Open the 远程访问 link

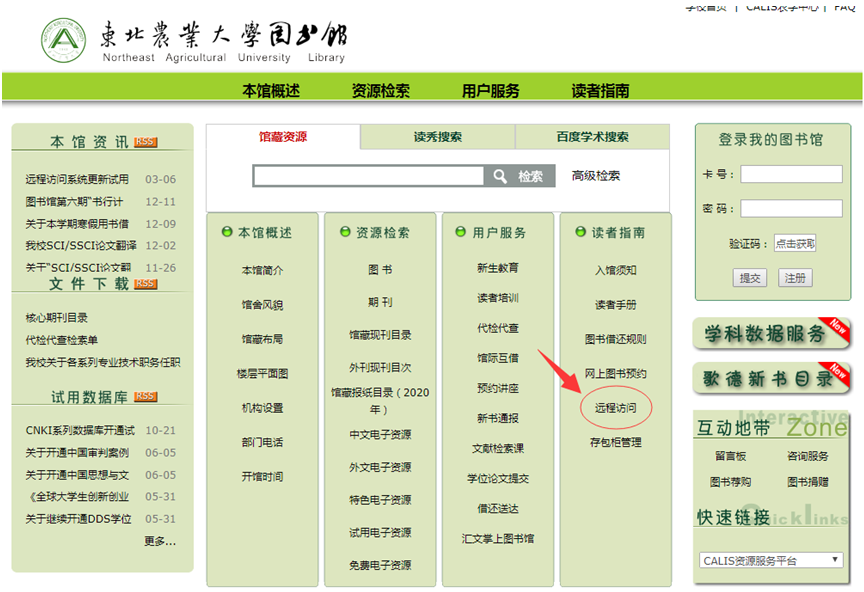615,408
